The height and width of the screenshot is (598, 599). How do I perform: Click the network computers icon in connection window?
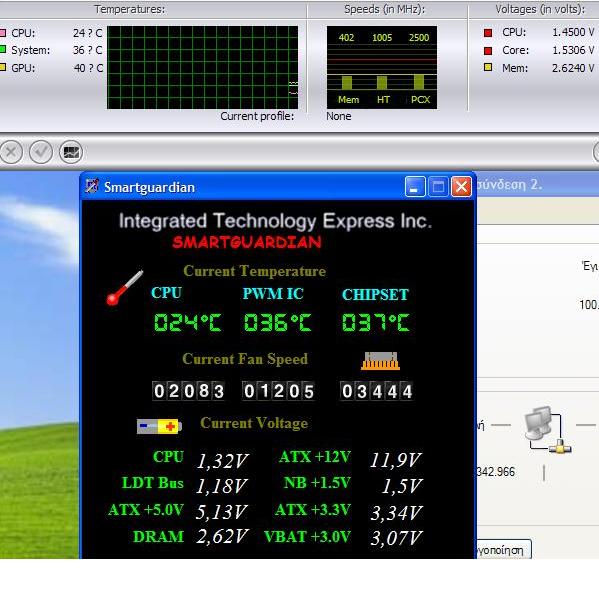click(547, 429)
